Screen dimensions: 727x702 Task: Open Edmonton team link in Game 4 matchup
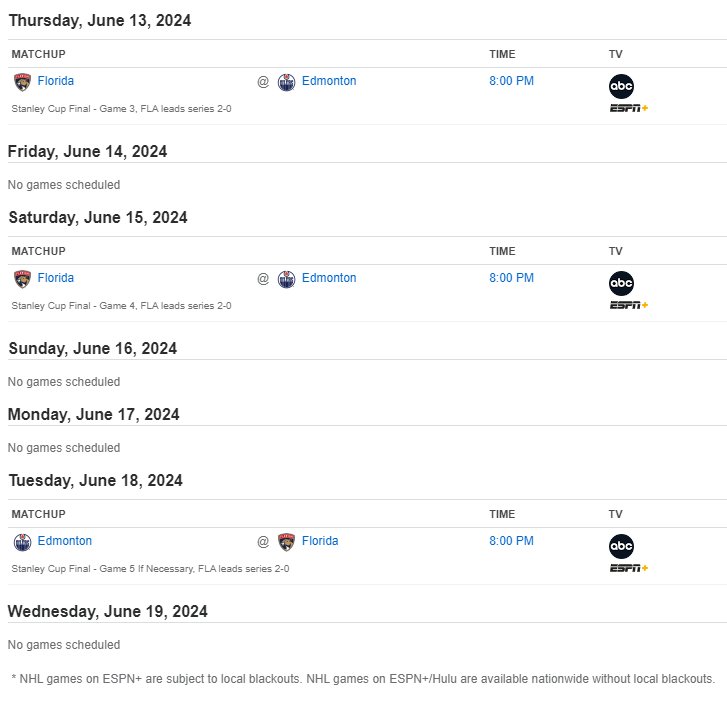tap(329, 278)
